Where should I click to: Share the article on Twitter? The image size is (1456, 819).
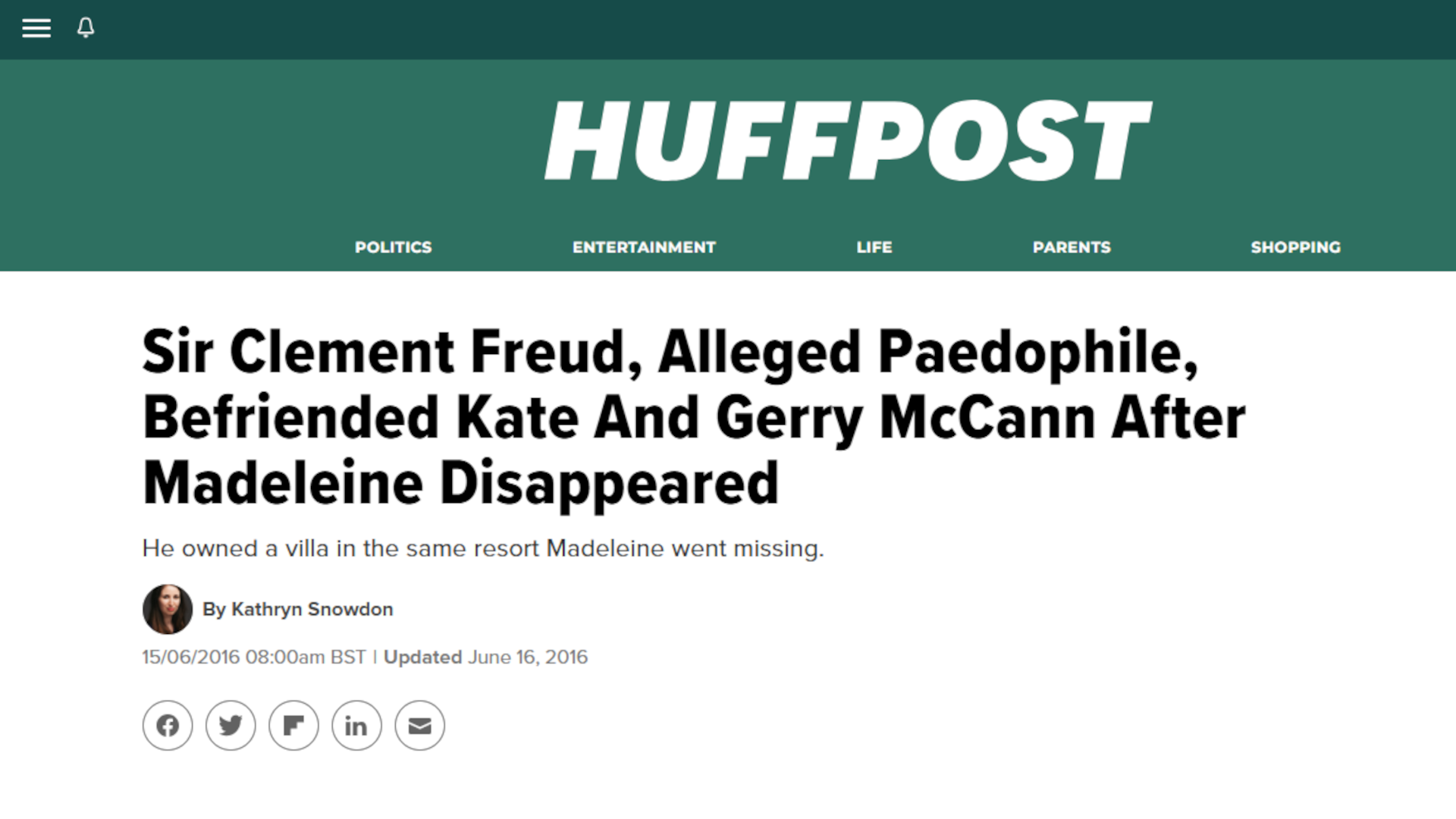[230, 725]
